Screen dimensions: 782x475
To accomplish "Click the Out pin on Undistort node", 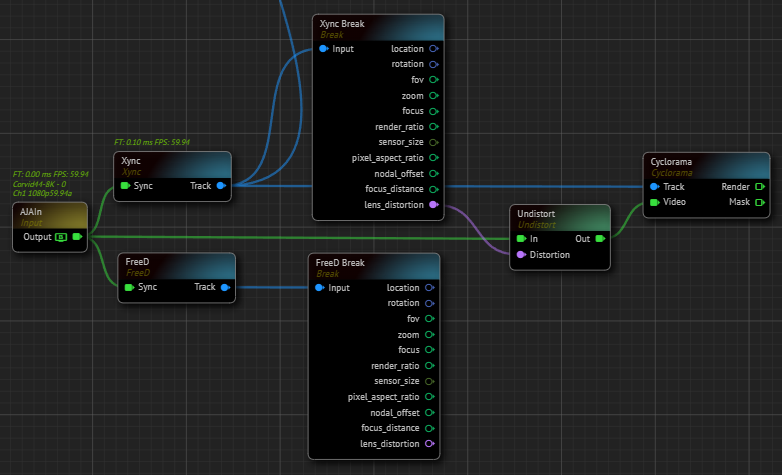I will click(x=600, y=238).
